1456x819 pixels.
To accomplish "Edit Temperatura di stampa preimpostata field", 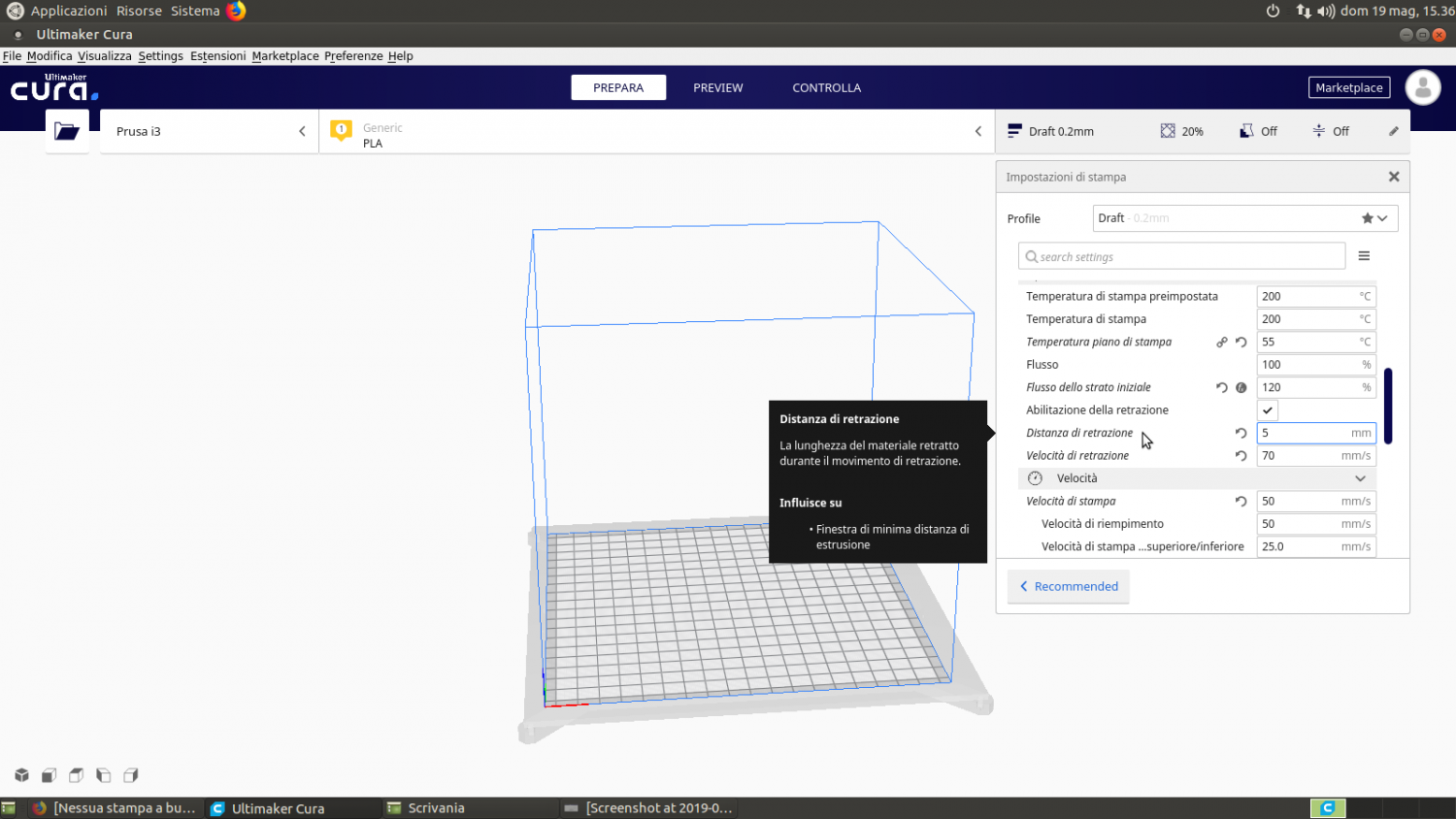I will click(1316, 296).
